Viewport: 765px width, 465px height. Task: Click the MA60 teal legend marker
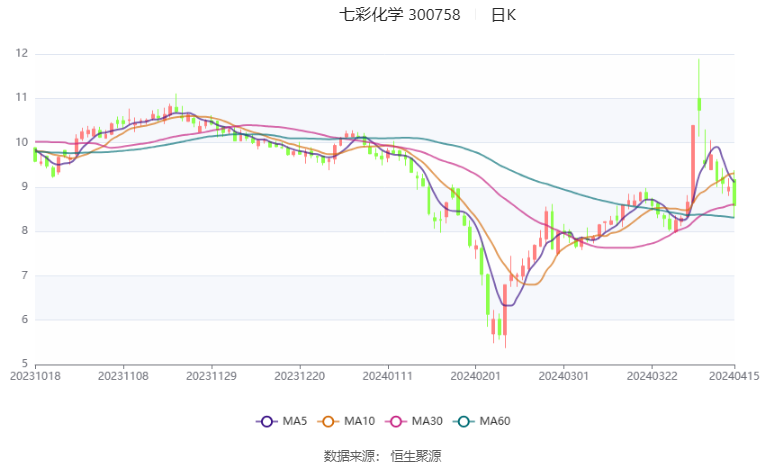click(x=464, y=422)
